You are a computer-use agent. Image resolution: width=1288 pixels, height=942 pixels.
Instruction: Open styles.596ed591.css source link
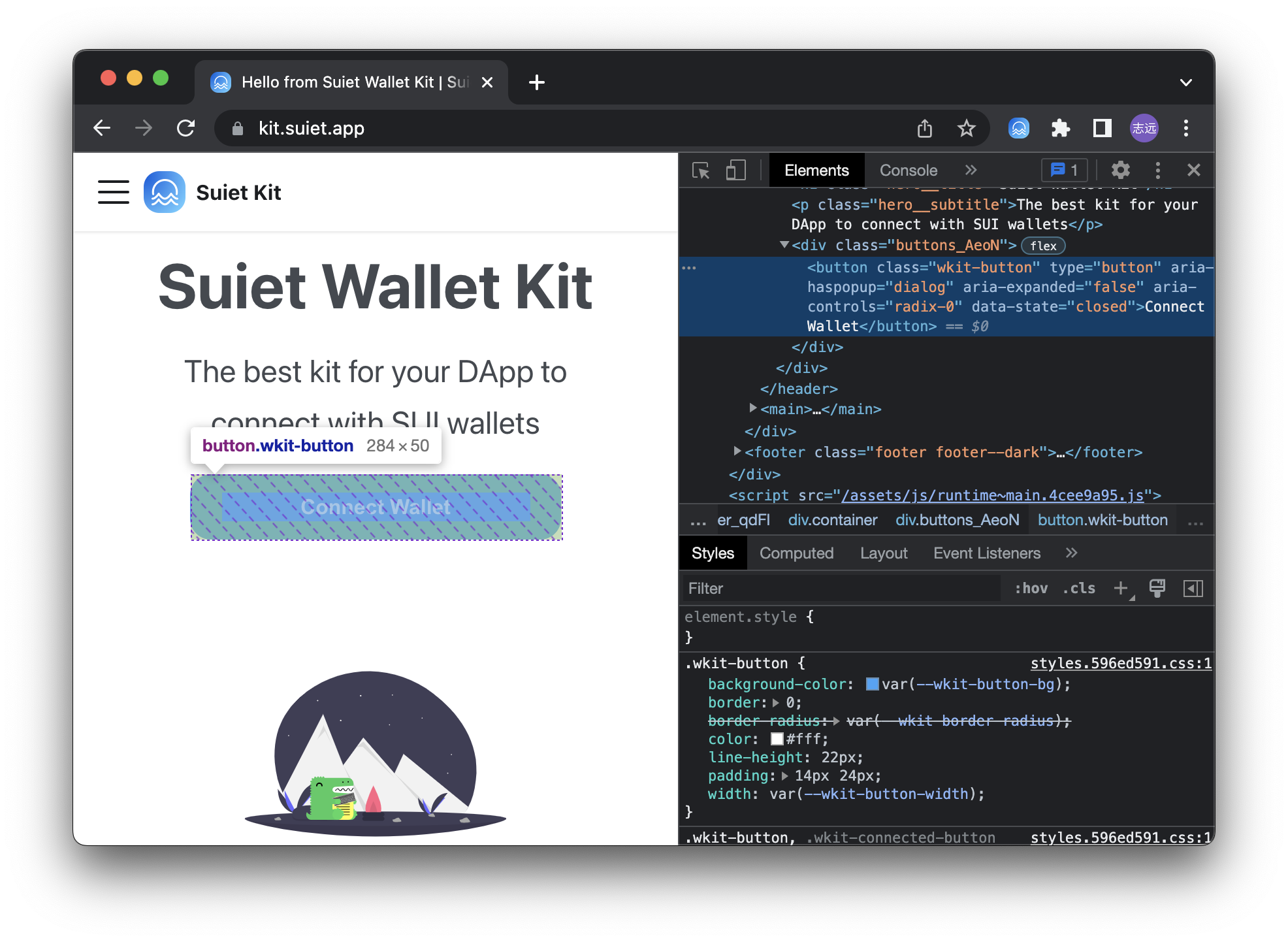[x=1121, y=663]
